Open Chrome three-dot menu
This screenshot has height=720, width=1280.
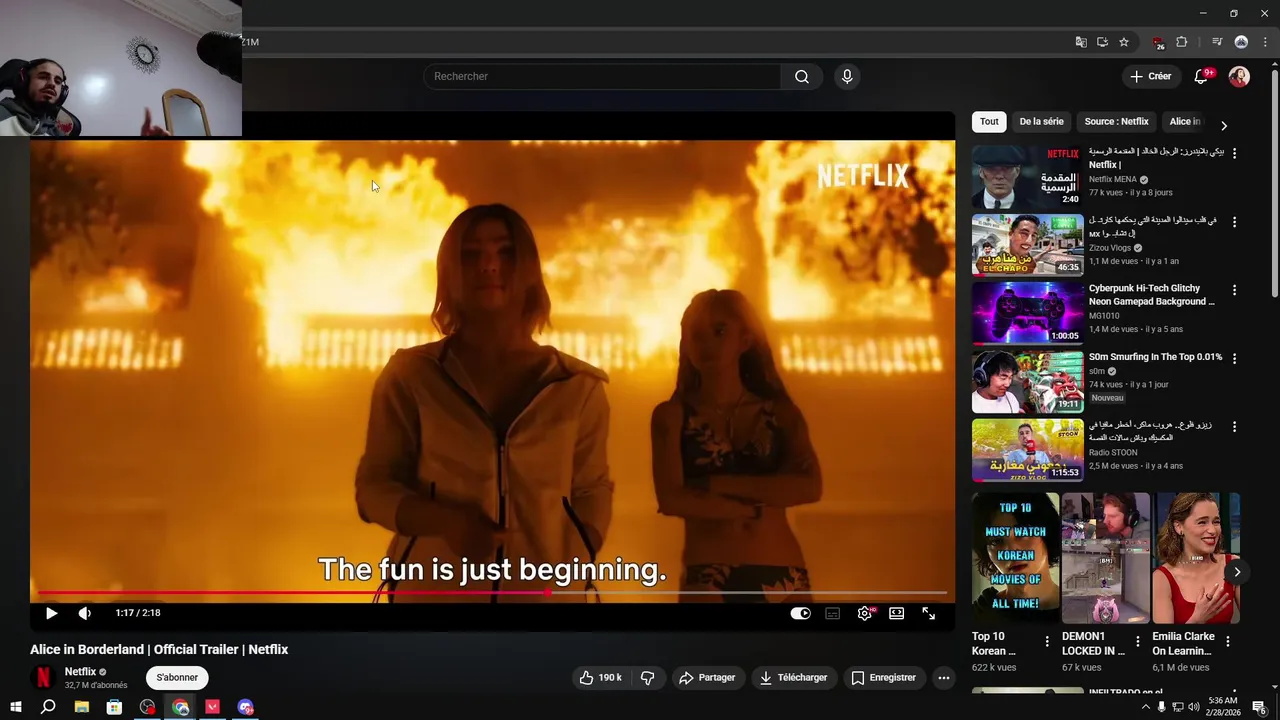(1265, 42)
